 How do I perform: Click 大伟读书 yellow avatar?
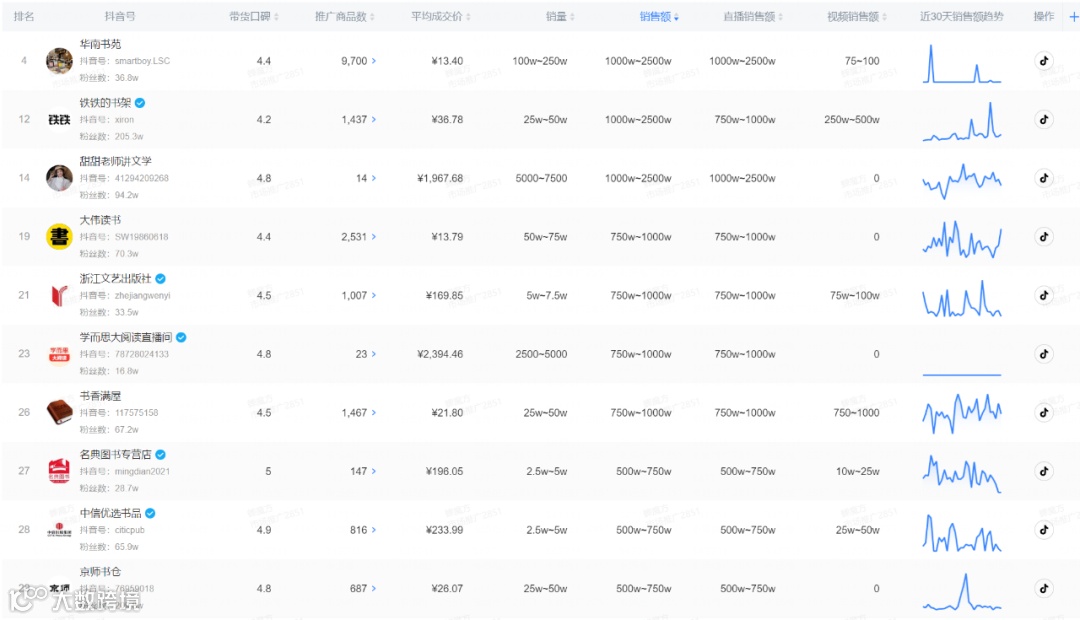pyautogui.click(x=59, y=236)
